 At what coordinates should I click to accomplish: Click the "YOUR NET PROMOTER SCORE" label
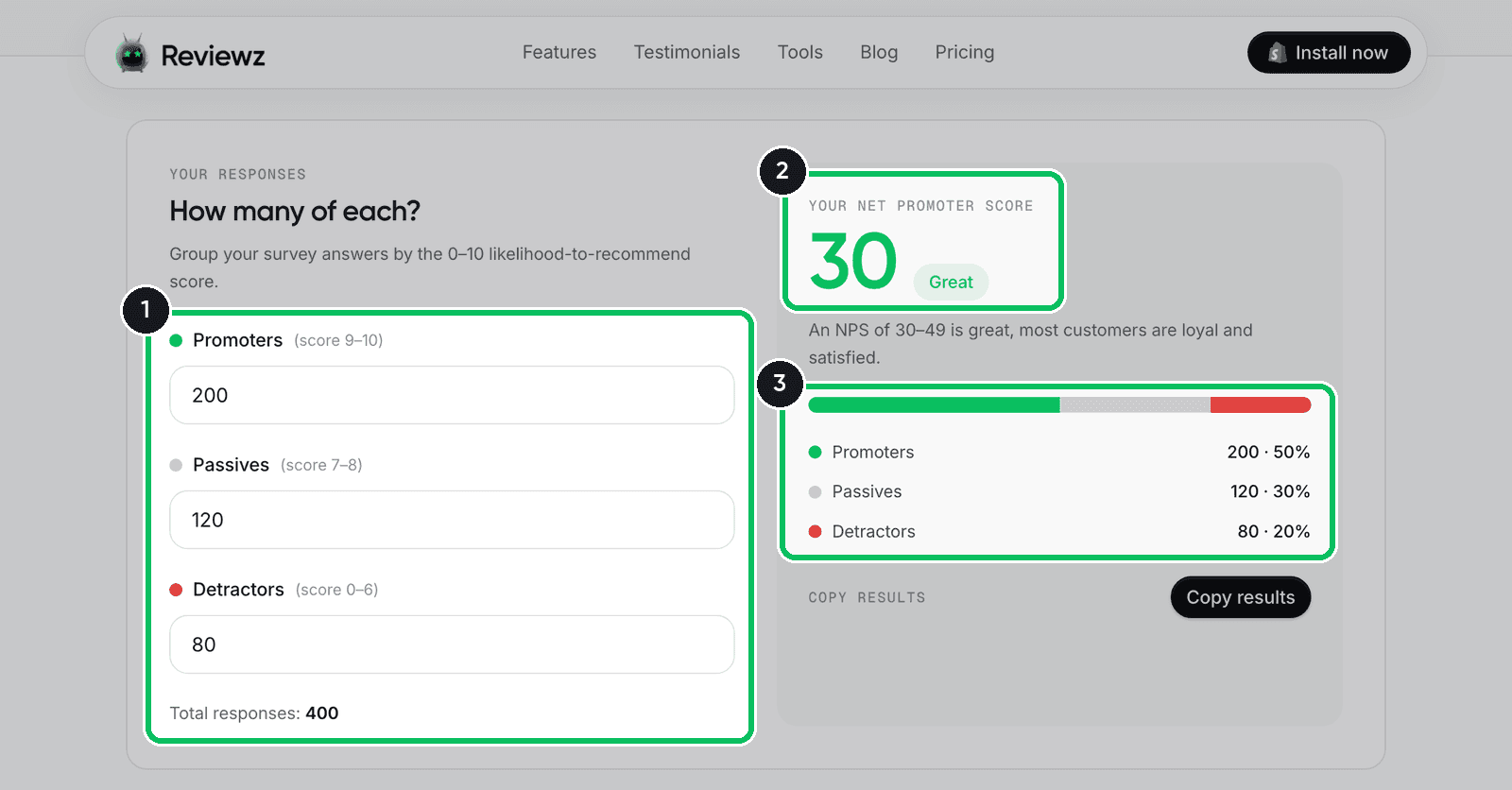(x=921, y=206)
